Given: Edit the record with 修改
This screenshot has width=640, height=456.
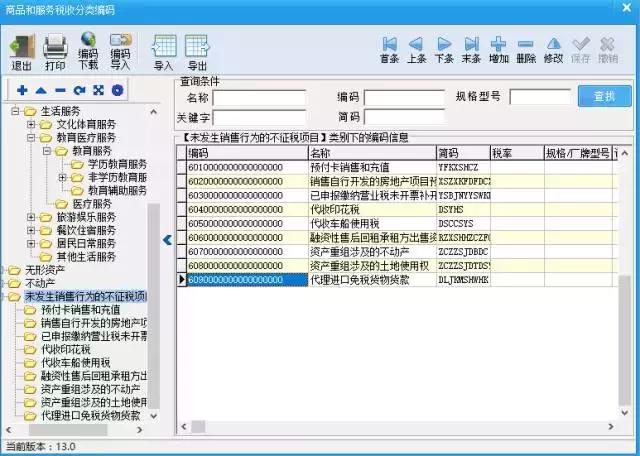Looking at the screenshot, I should tap(553, 50).
